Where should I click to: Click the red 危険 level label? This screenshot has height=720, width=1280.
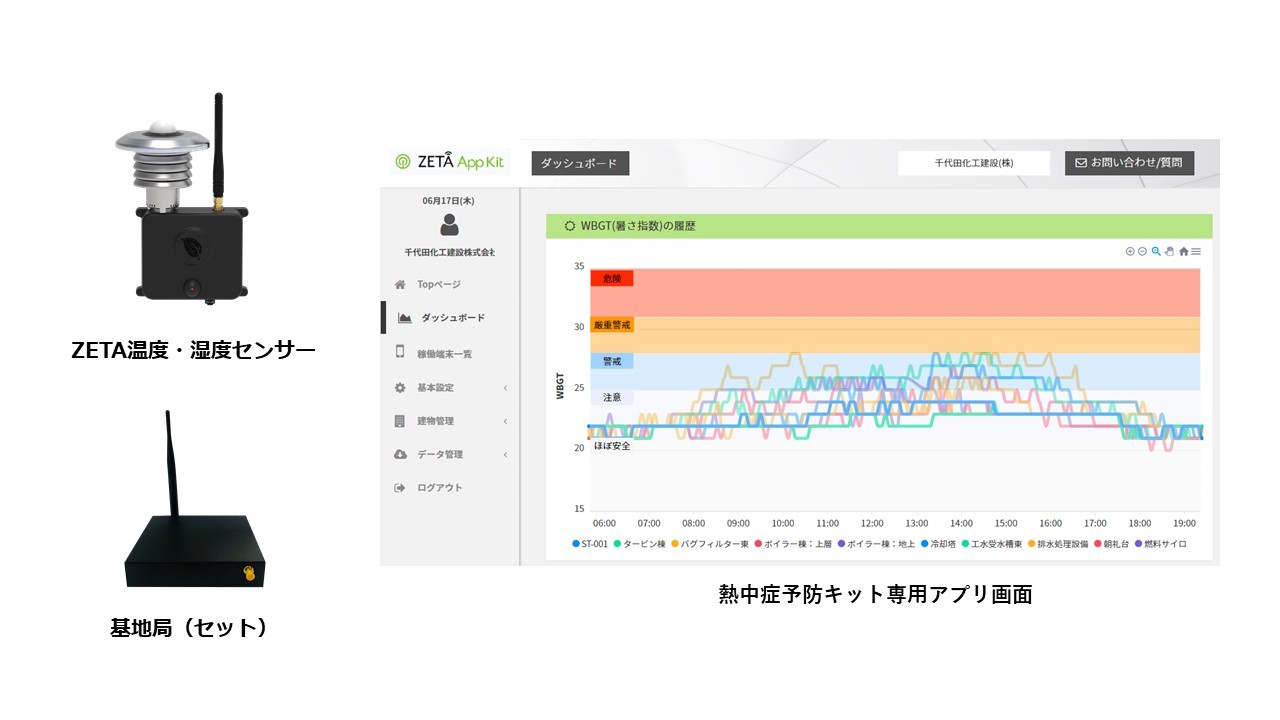611,278
